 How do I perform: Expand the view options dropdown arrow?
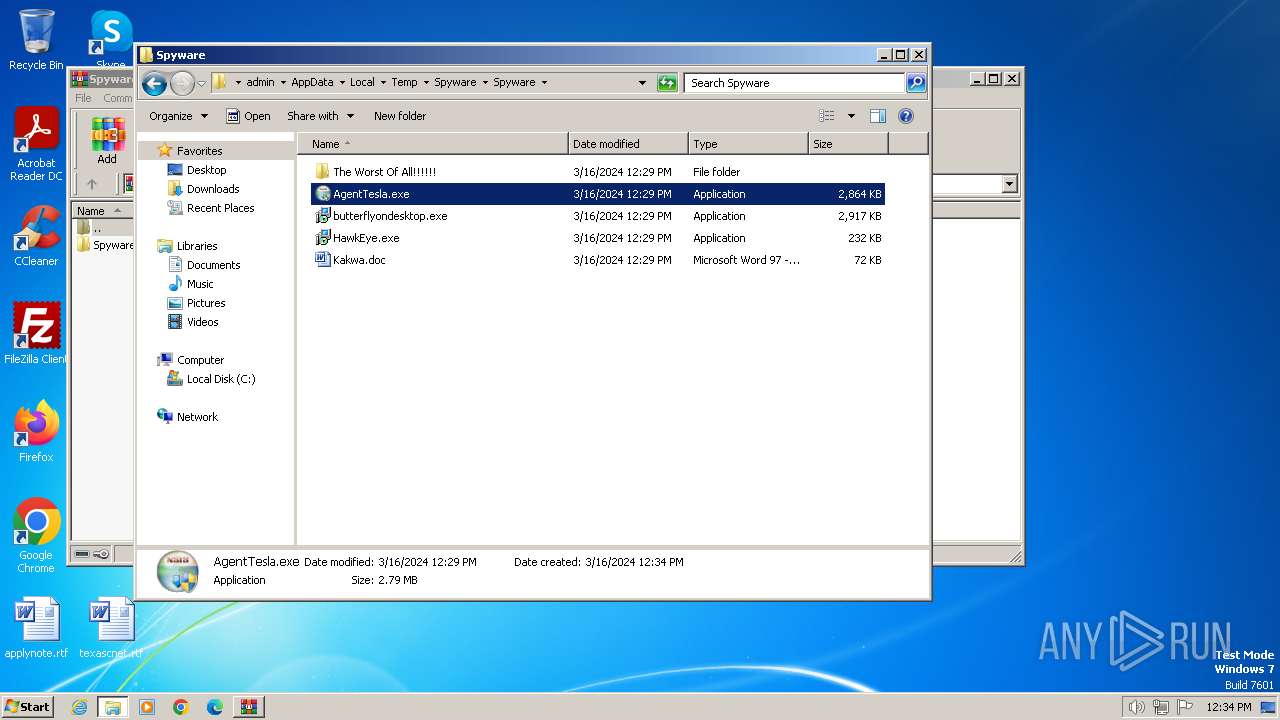click(x=851, y=116)
